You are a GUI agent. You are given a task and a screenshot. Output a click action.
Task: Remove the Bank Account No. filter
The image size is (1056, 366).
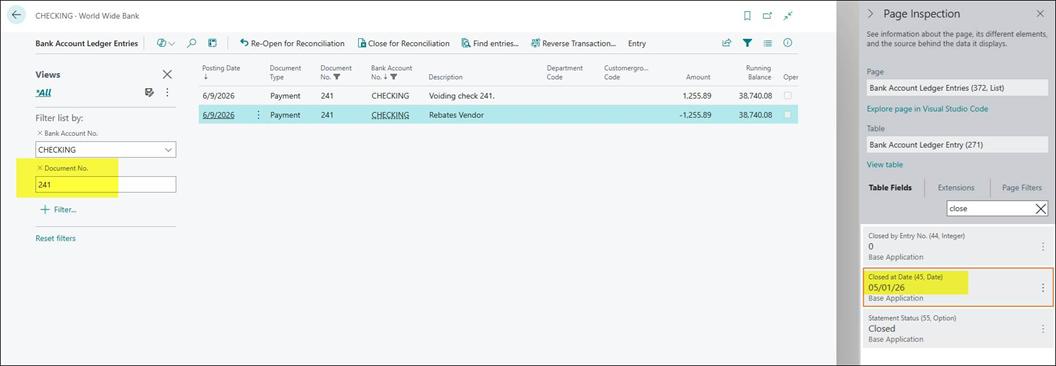[39, 133]
